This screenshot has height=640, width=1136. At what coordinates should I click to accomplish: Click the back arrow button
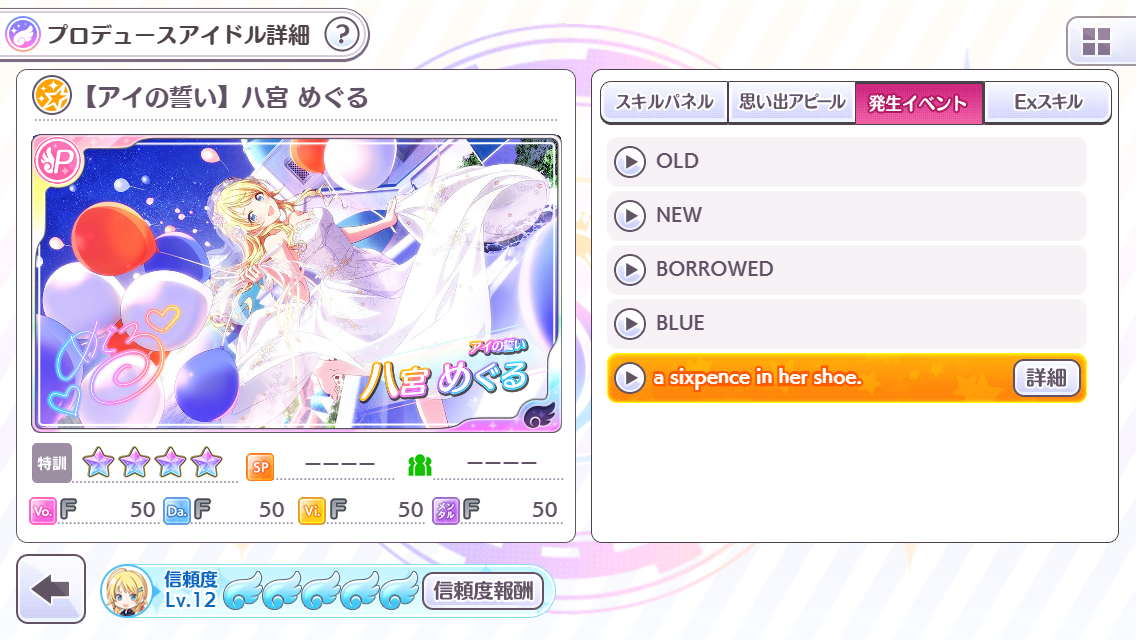(x=51, y=589)
